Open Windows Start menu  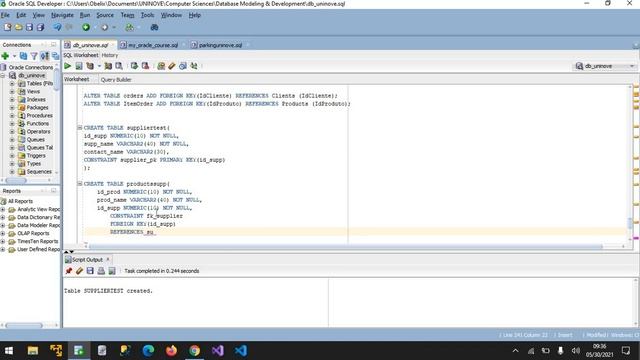[9, 351]
